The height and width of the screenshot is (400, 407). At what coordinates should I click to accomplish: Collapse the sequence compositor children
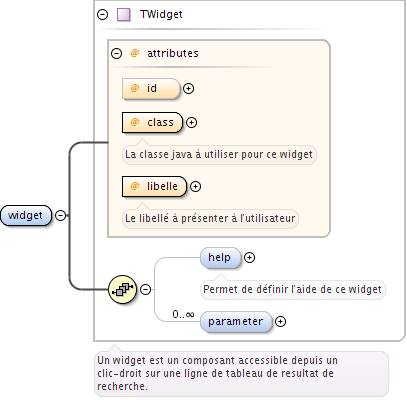pyautogui.click(x=145, y=289)
